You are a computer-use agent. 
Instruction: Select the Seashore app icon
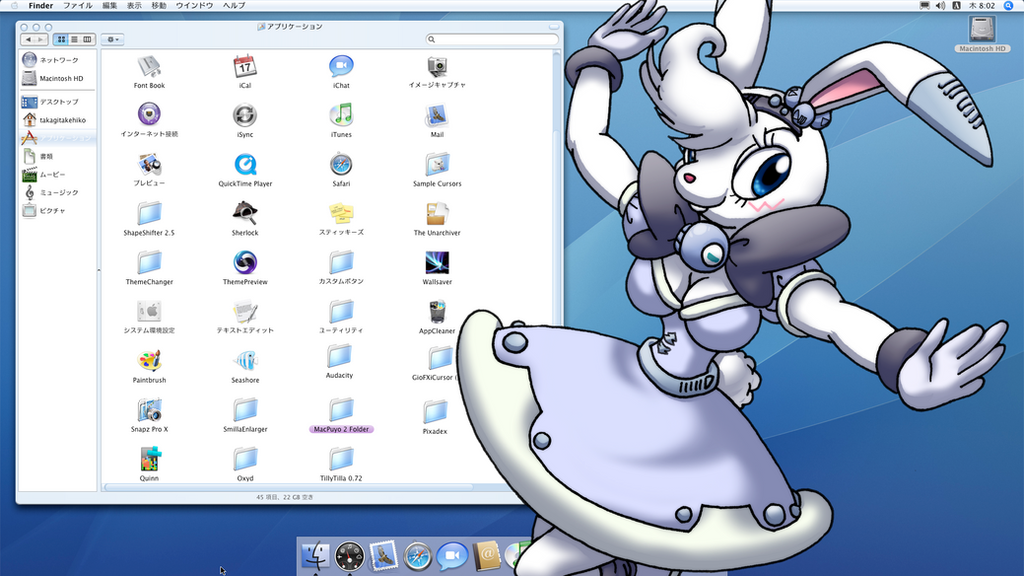(245, 360)
